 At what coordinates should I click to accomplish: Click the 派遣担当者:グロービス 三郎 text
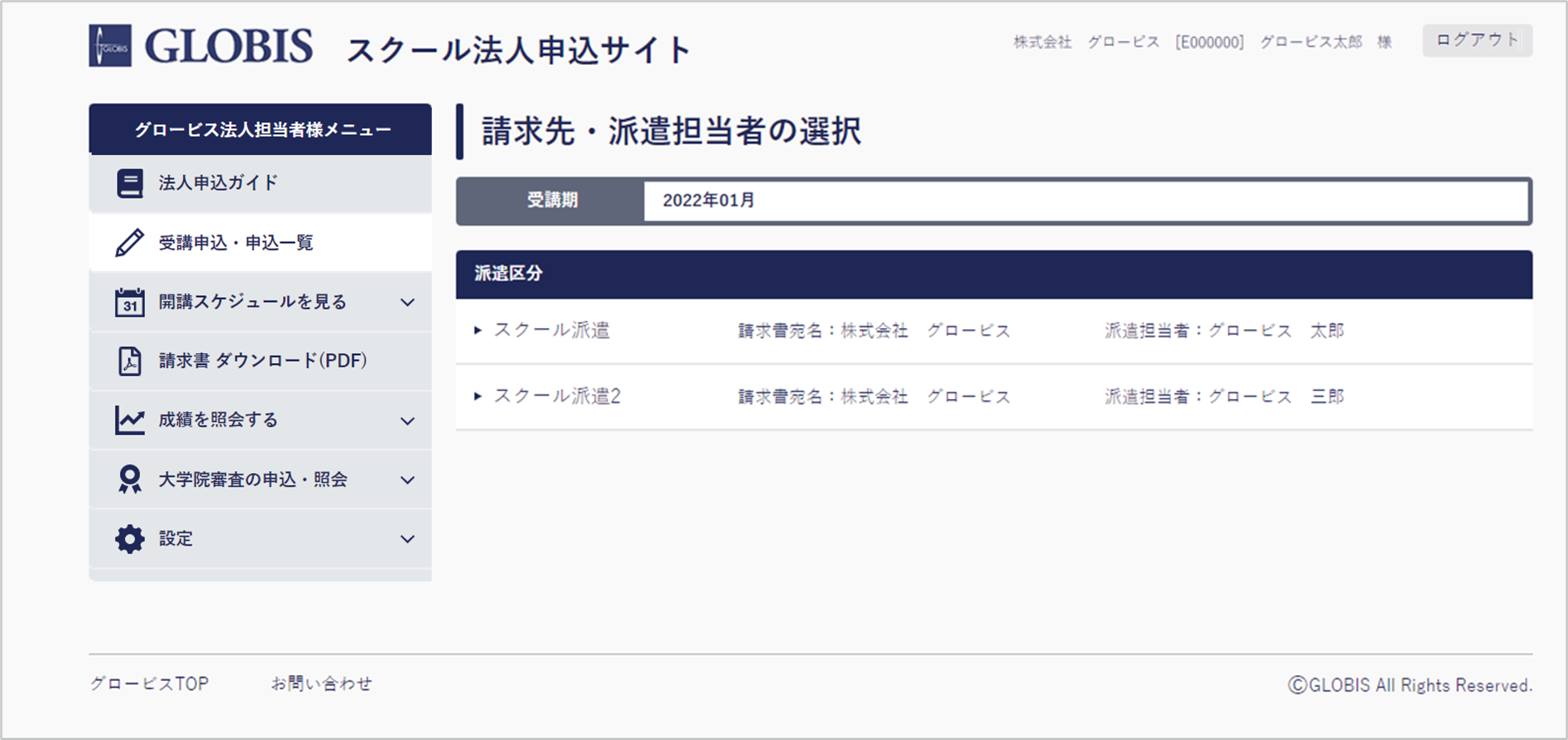(x=1224, y=396)
